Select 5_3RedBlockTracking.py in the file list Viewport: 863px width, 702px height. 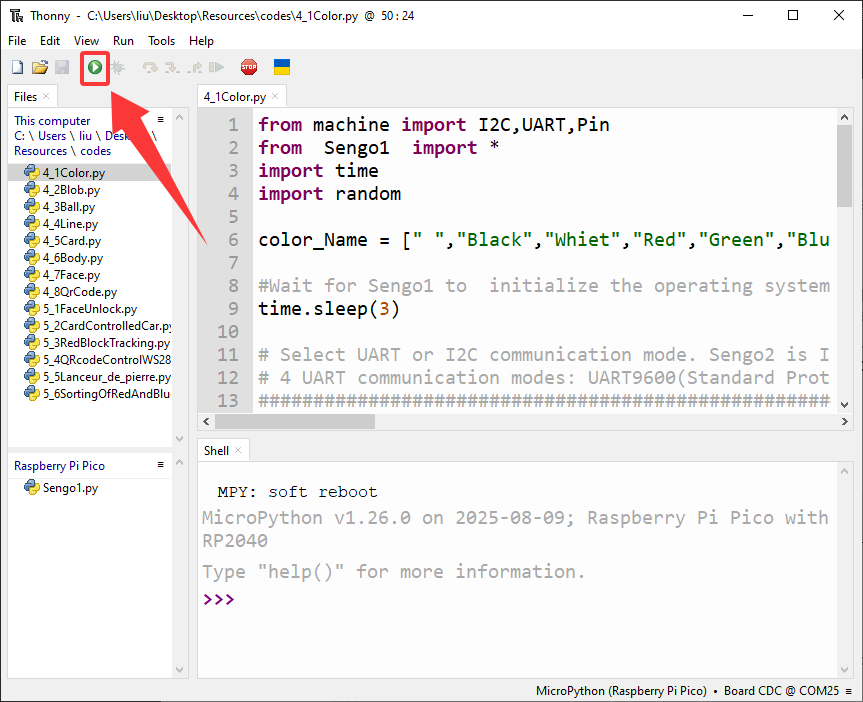pos(97,343)
